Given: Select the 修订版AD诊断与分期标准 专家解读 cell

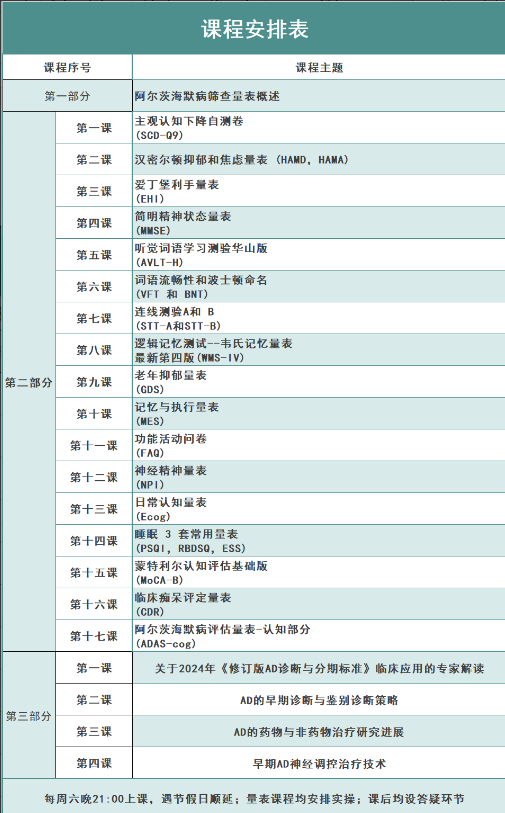Looking at the screenshot, I should [x=319, y=668].
